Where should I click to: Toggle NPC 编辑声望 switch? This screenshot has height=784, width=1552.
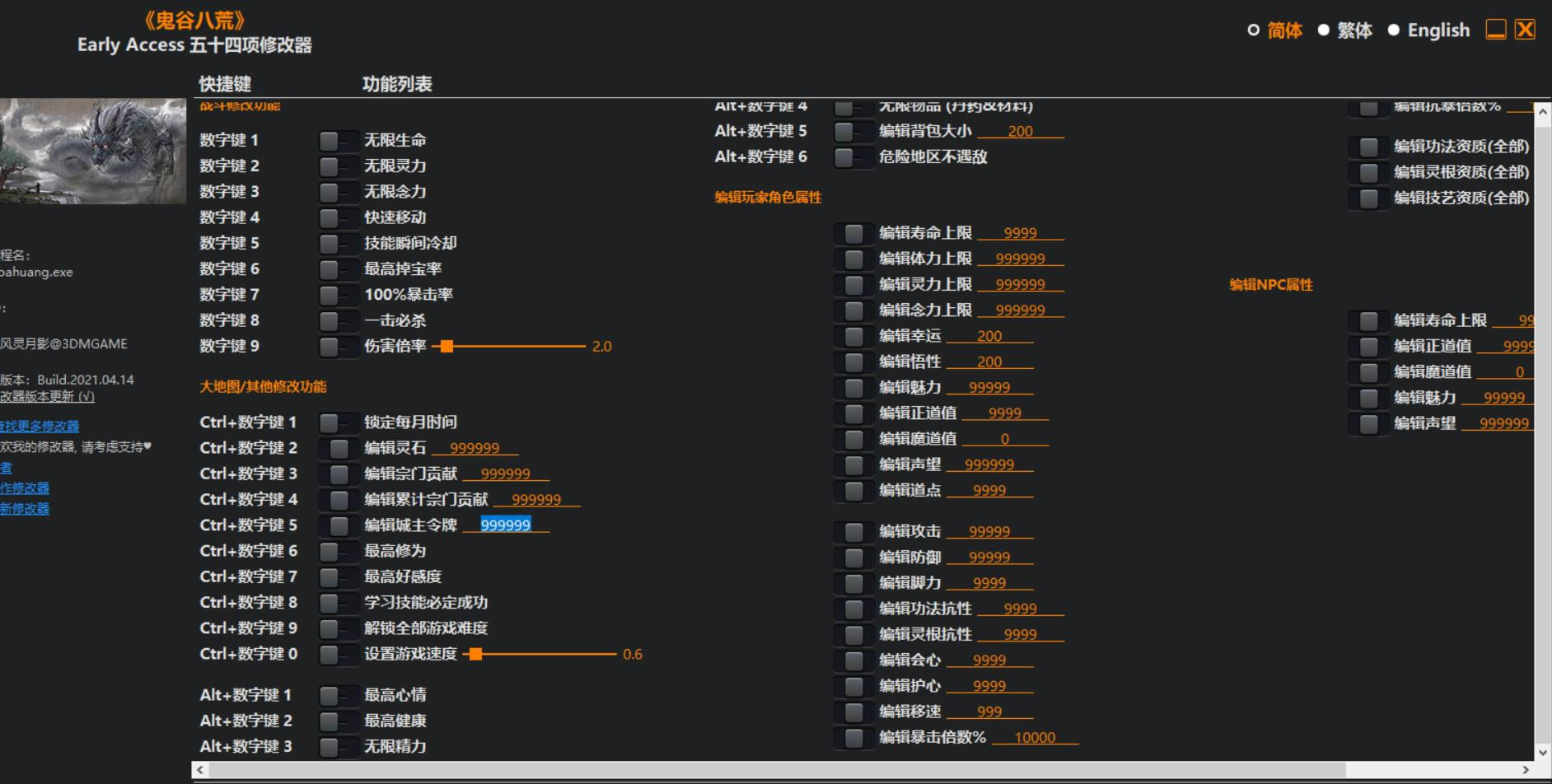1367,424
